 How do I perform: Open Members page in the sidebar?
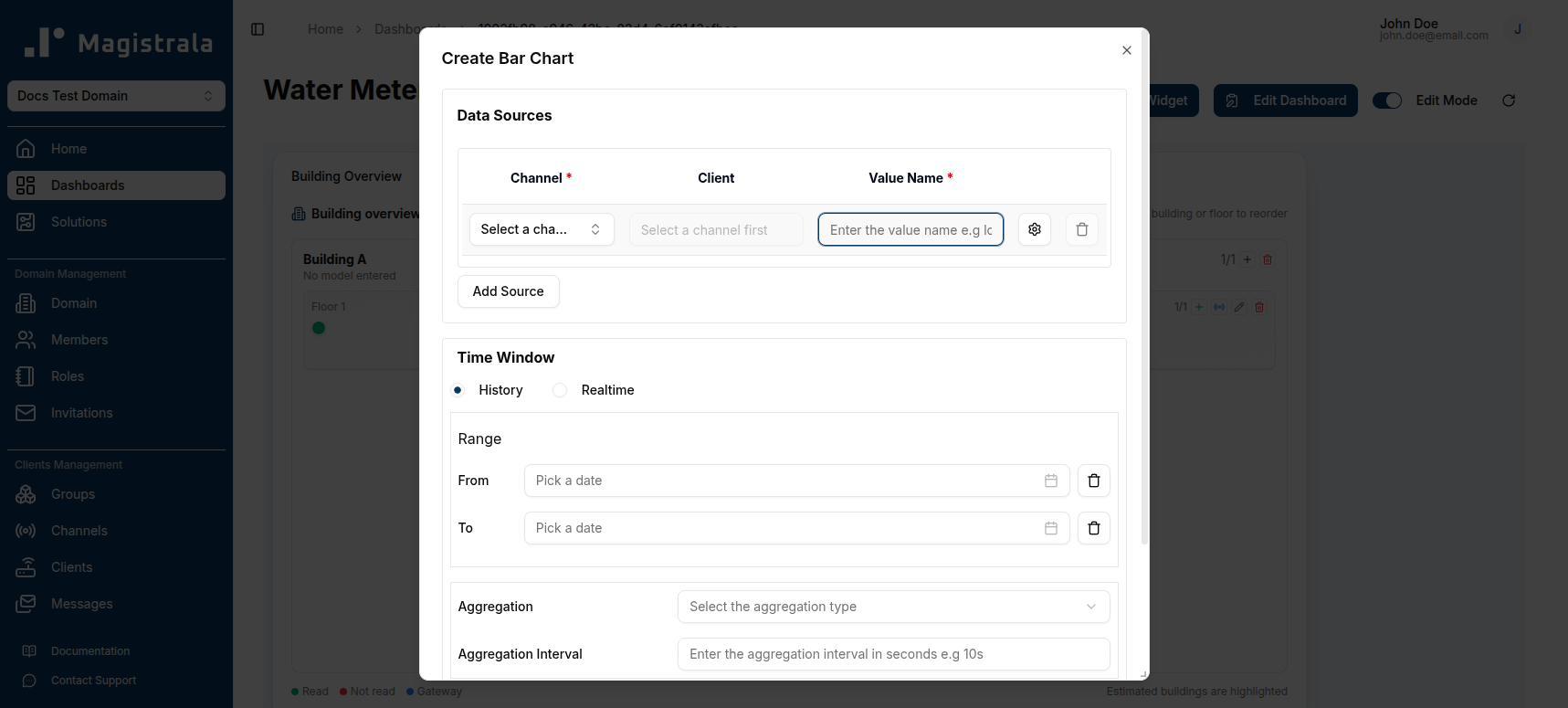116,340
